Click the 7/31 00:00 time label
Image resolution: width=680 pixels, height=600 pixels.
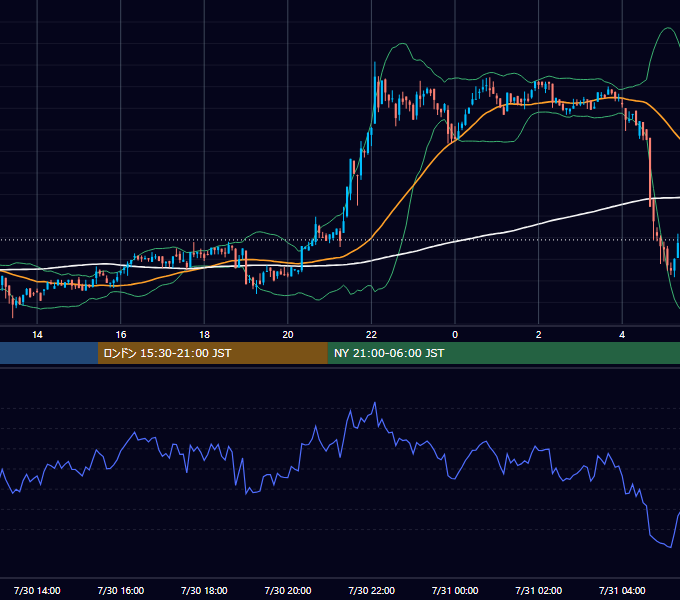coord(455,590)
